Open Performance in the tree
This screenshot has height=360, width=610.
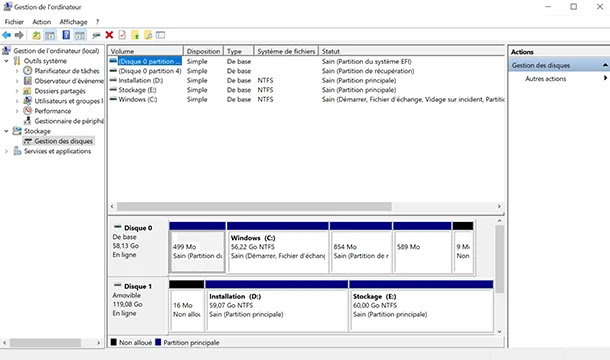tap(53, 111)
